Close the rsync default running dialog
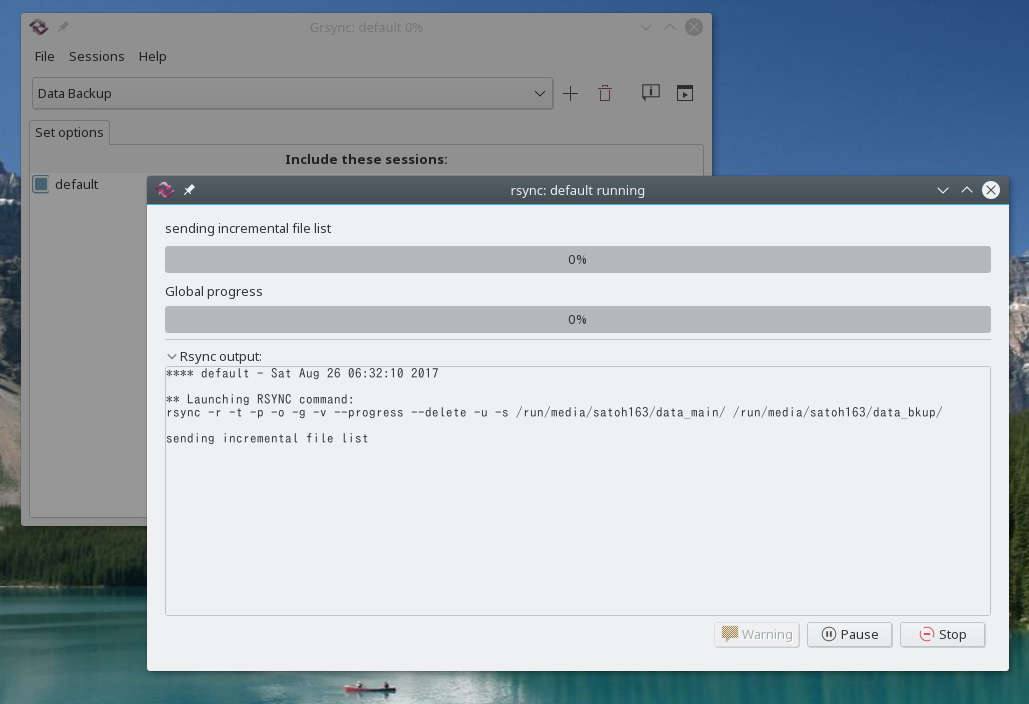The height and width of the screenshot is (704, 1029). (x=991, y=190)
